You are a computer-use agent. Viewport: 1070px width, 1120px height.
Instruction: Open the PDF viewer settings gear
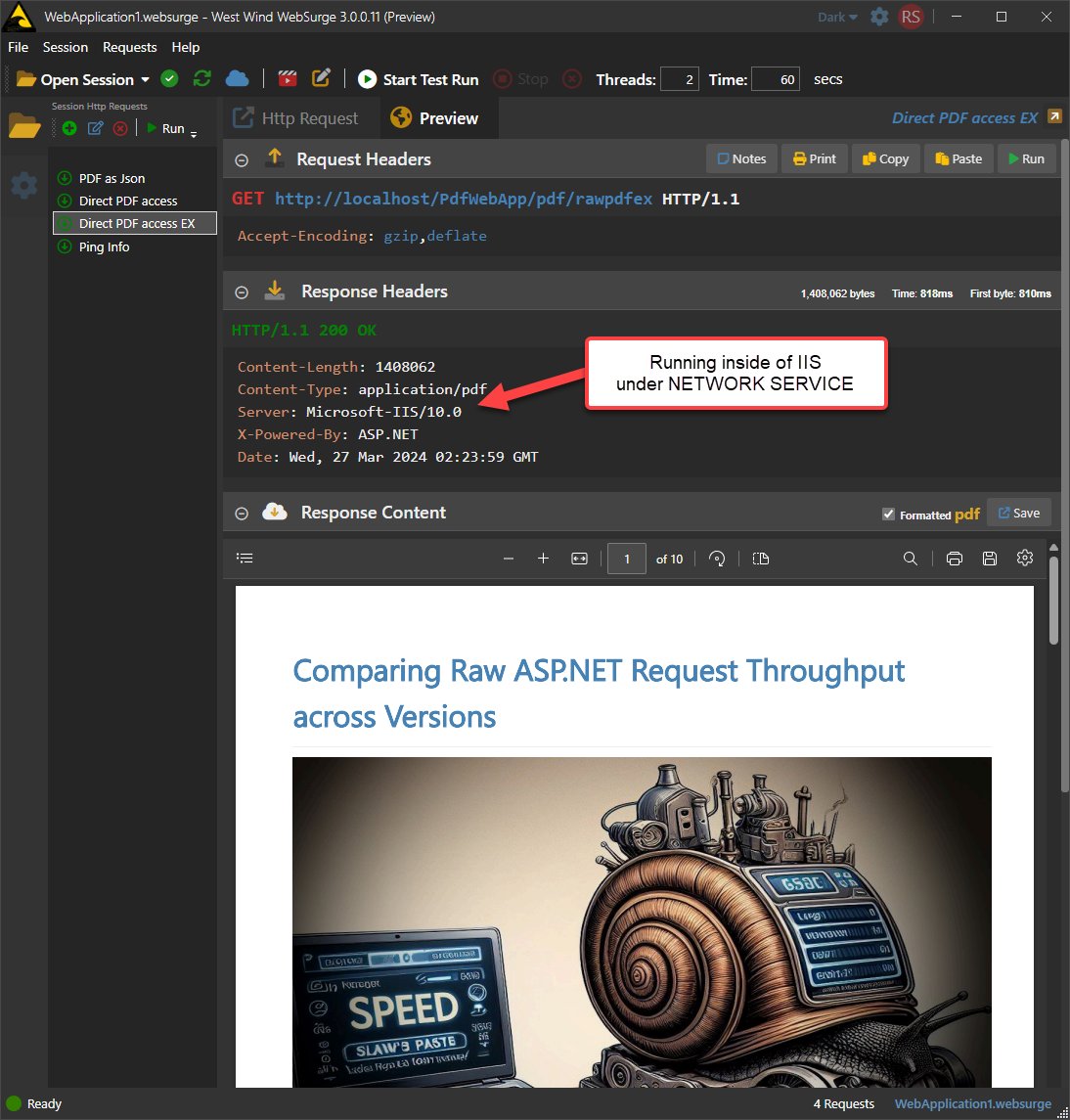click(1024, 558)
